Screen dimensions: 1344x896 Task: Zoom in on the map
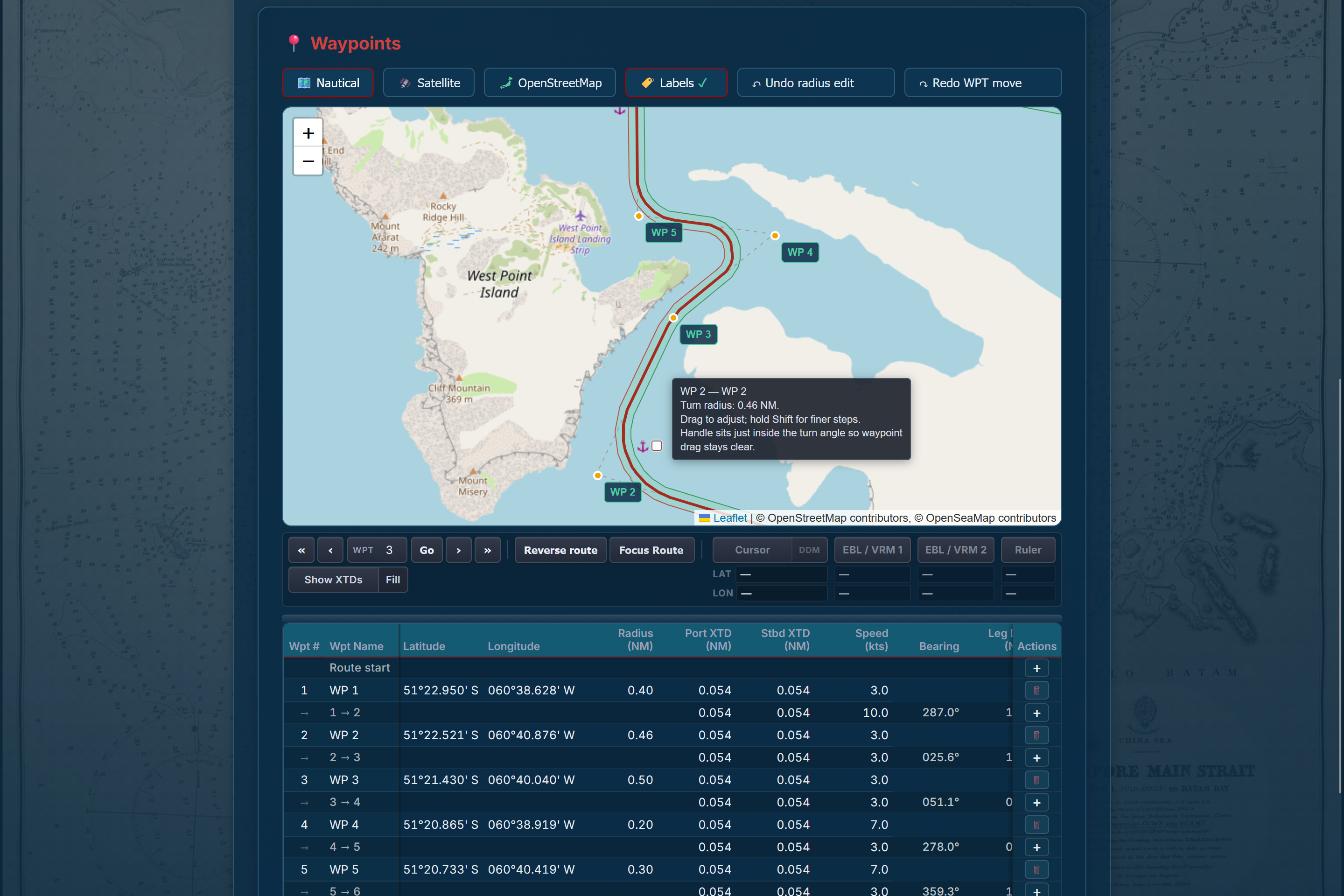(308, 133)
